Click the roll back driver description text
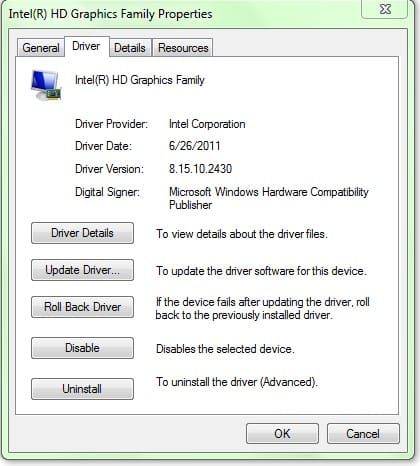This screenshot has height=466, width=420. point(262,308)
